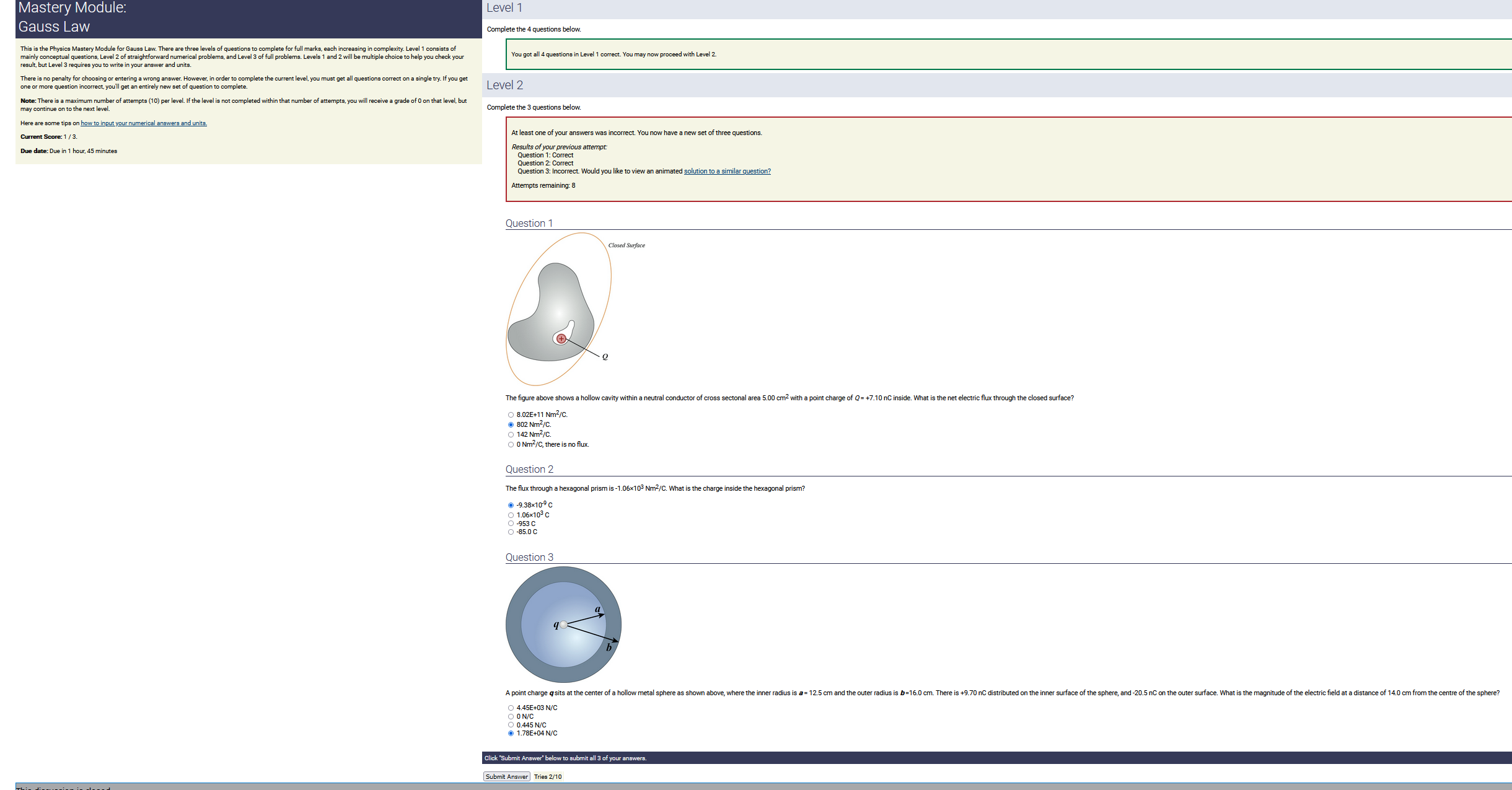This screenshot has height=790, width=1512.
Task: Select the 8.02E+11 Nm²/C answer option
Action: pyautogui.click(x=511, y=415)
